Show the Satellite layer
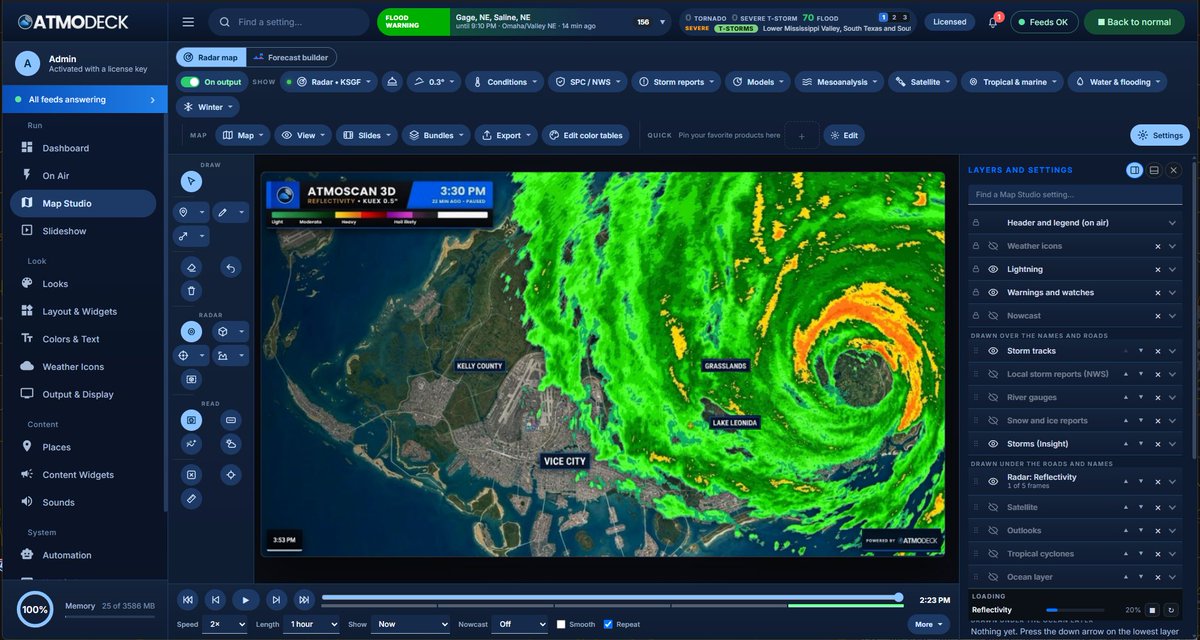This screenshot has width=1200, height=640. (x=993, y=507)
